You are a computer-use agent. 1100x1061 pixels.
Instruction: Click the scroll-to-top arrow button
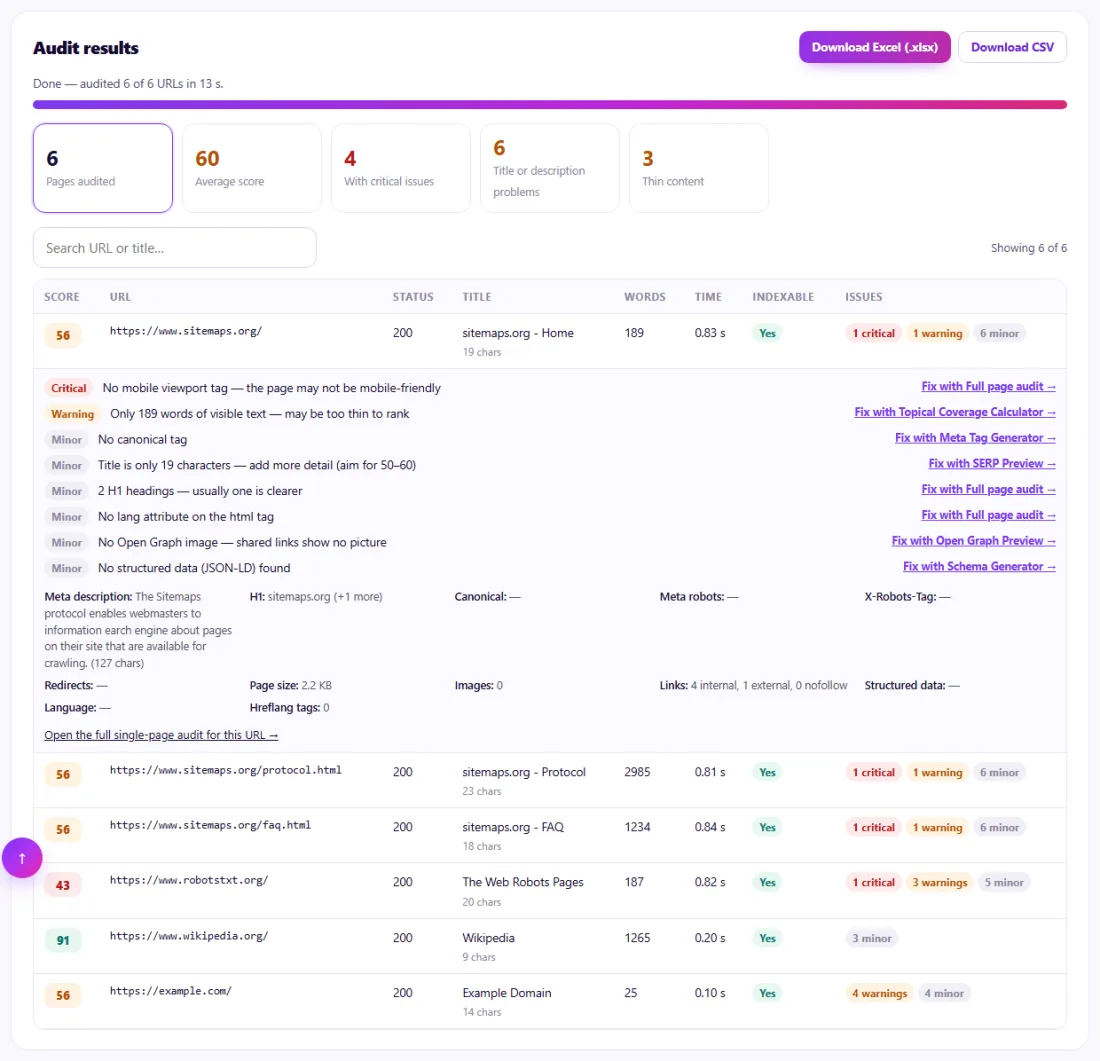coord(22,858)
